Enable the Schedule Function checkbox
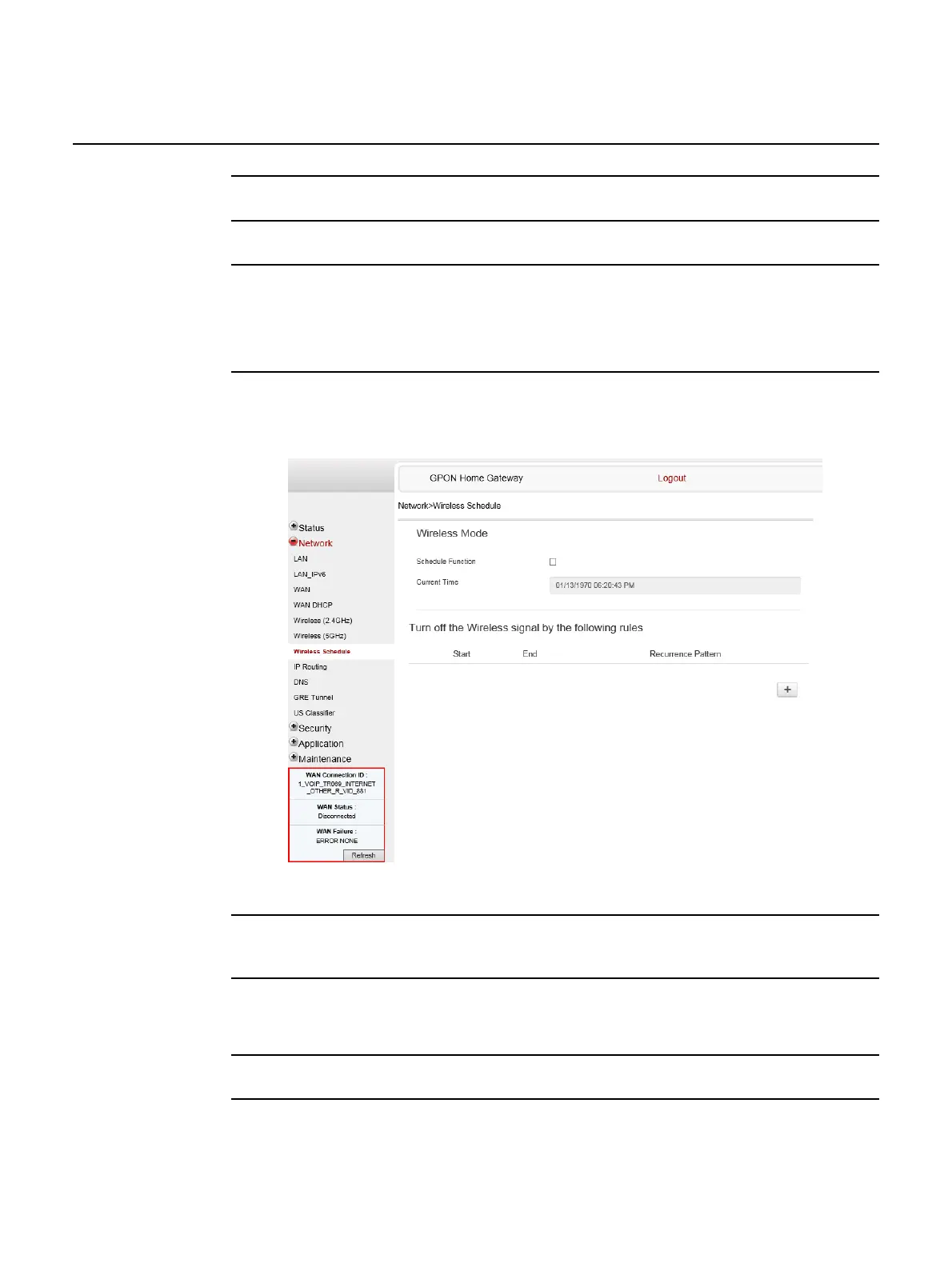The height and width of the screenshot is (1267, 952). (x=553, y=562)
